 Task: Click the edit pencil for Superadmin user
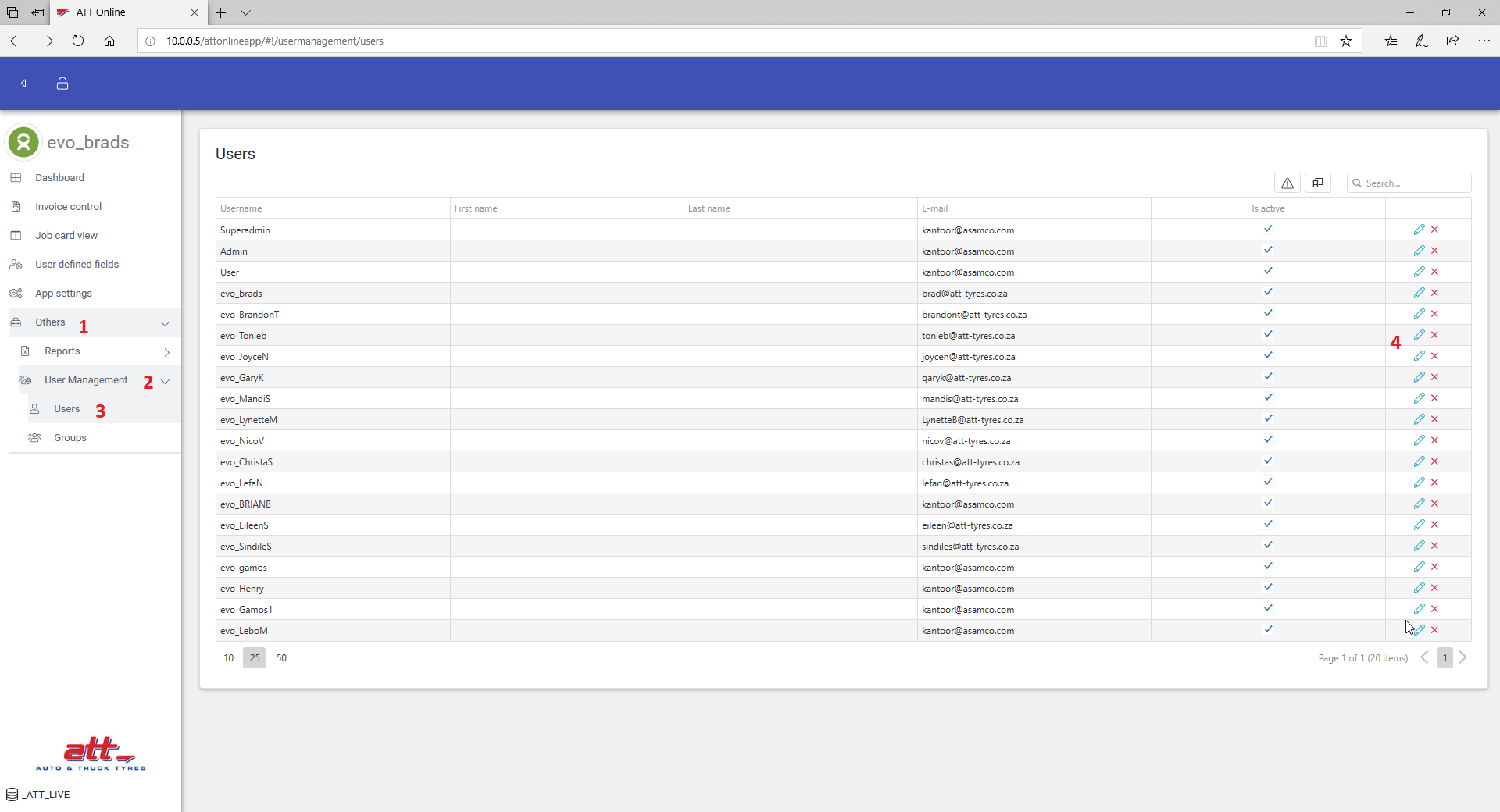pyautogui.click(x=1419, y=230)
